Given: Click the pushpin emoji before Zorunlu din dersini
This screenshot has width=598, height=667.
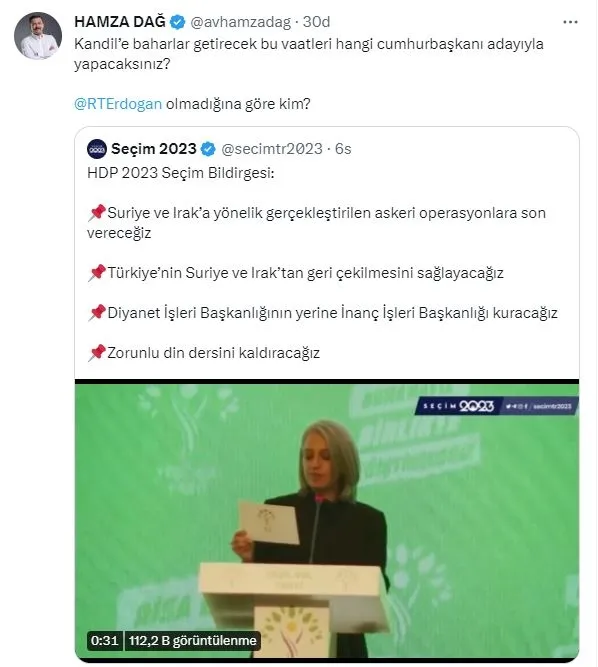Looking at the screenshot, I should 97,353.
